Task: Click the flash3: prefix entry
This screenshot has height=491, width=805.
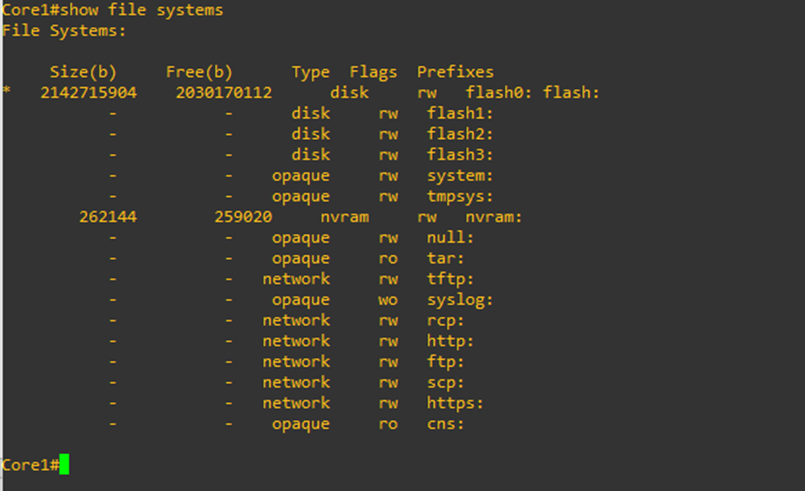Action: 455,155
